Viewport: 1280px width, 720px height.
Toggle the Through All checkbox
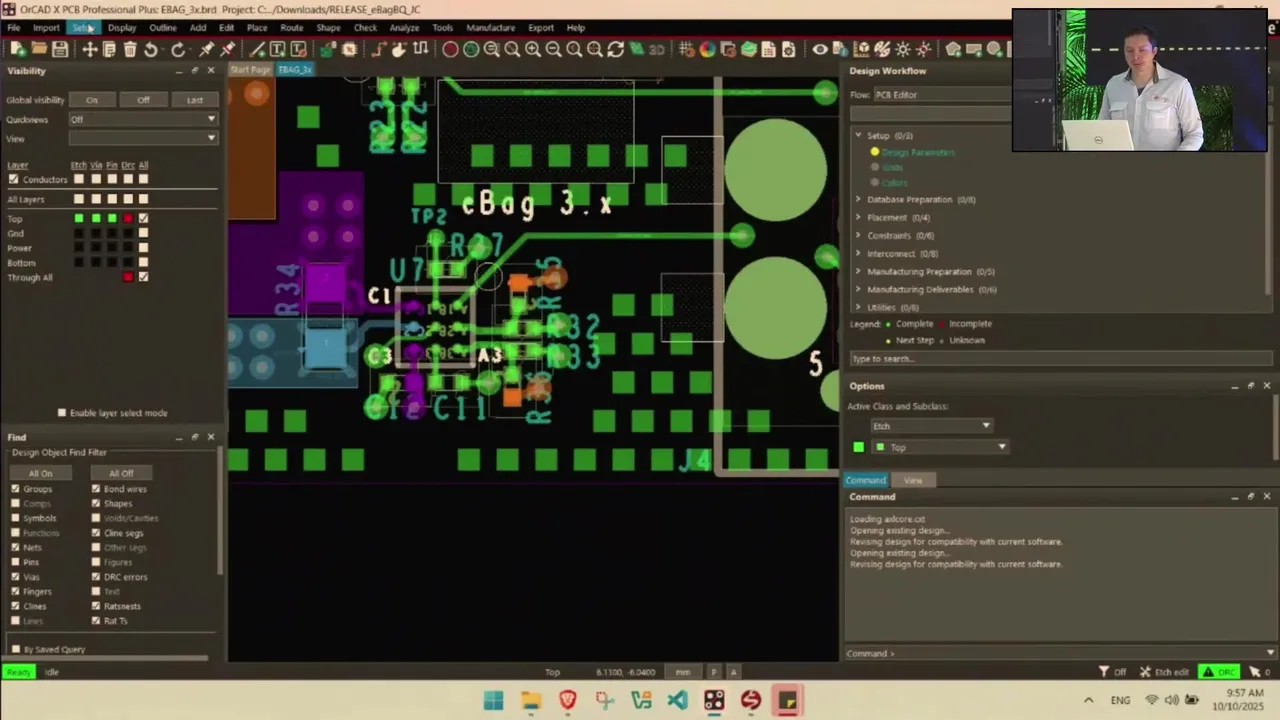[143, 277]
